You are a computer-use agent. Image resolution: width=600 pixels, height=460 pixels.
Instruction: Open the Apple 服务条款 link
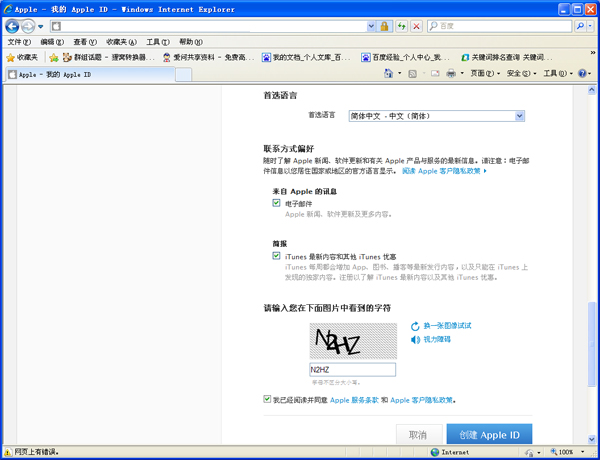(x=354, y=400)
